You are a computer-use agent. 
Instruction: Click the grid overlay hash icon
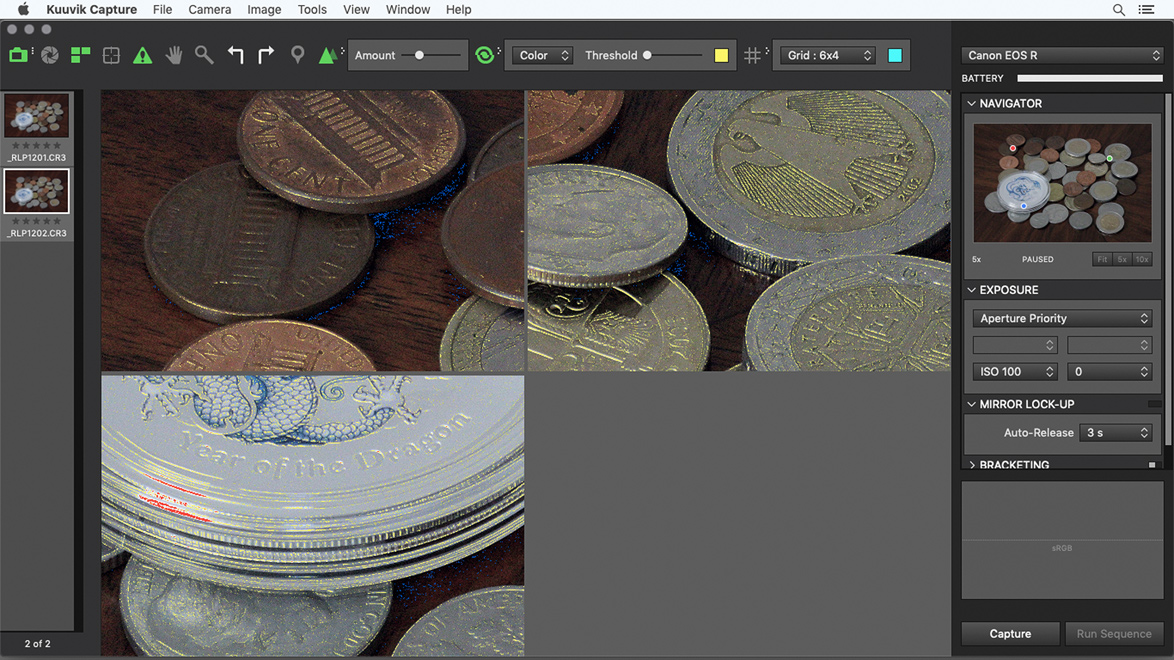tap(752, 55)
